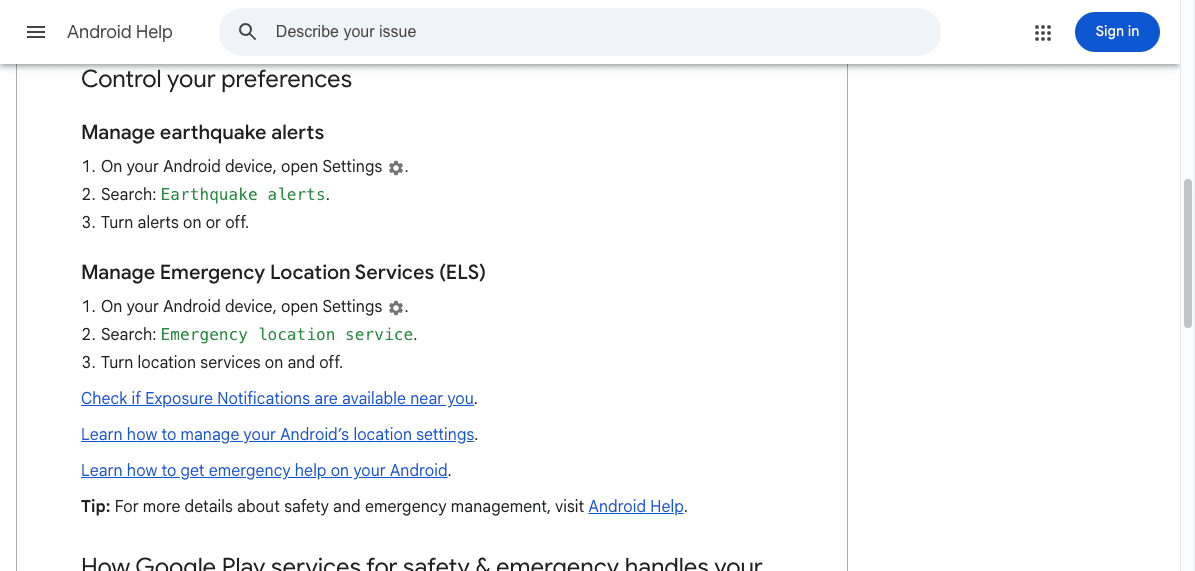Click the page vertical scrollbar thumb
This screenshot has width=1195, height=571.
[x=1187, y=254]
